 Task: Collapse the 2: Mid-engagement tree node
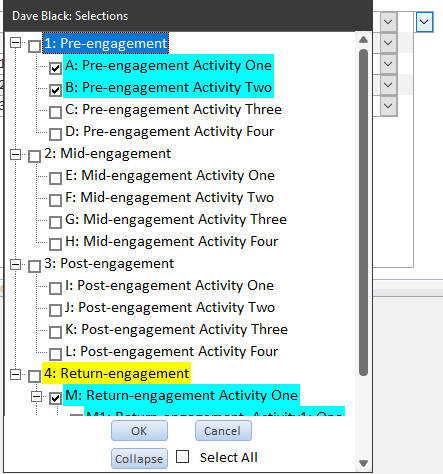click(15, 154)
